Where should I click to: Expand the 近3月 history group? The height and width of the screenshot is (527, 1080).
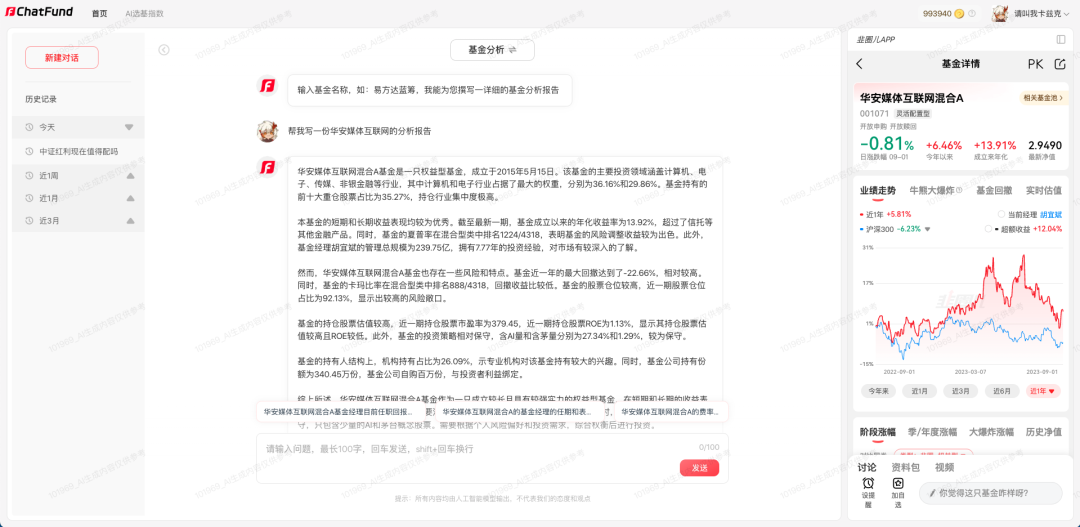[x=130, y=221]
